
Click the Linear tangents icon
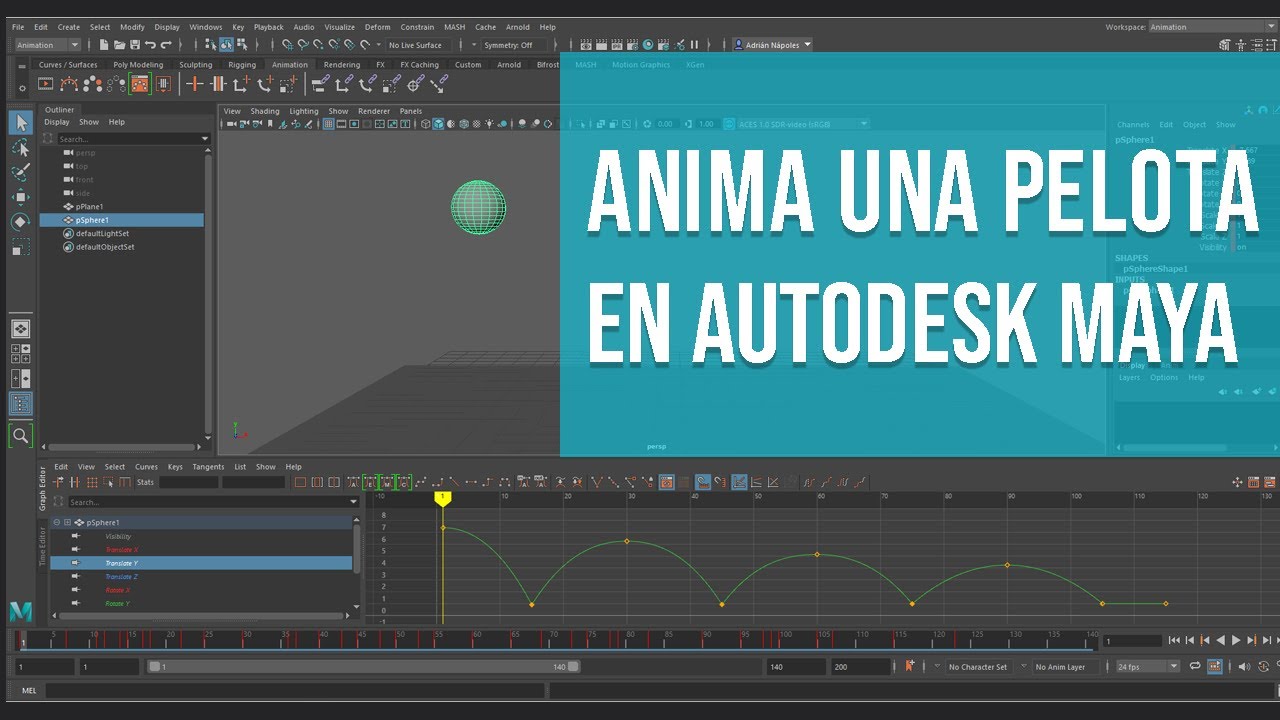click(455, 482)
